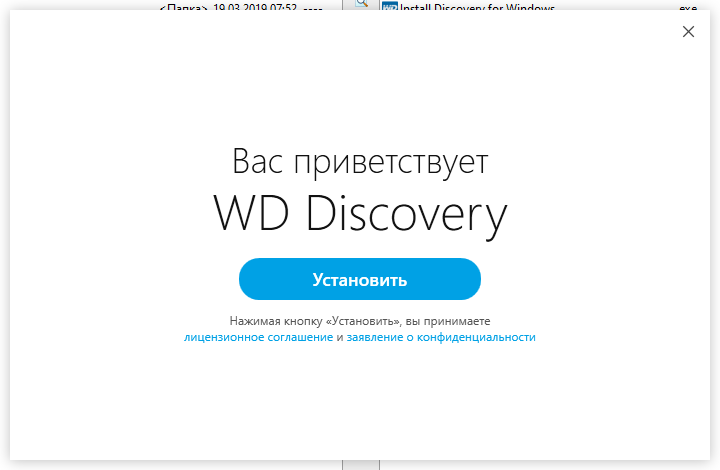This screenshot has height=470, width=720.
Task: Click the Установить install button
Action: click(360, 279)
